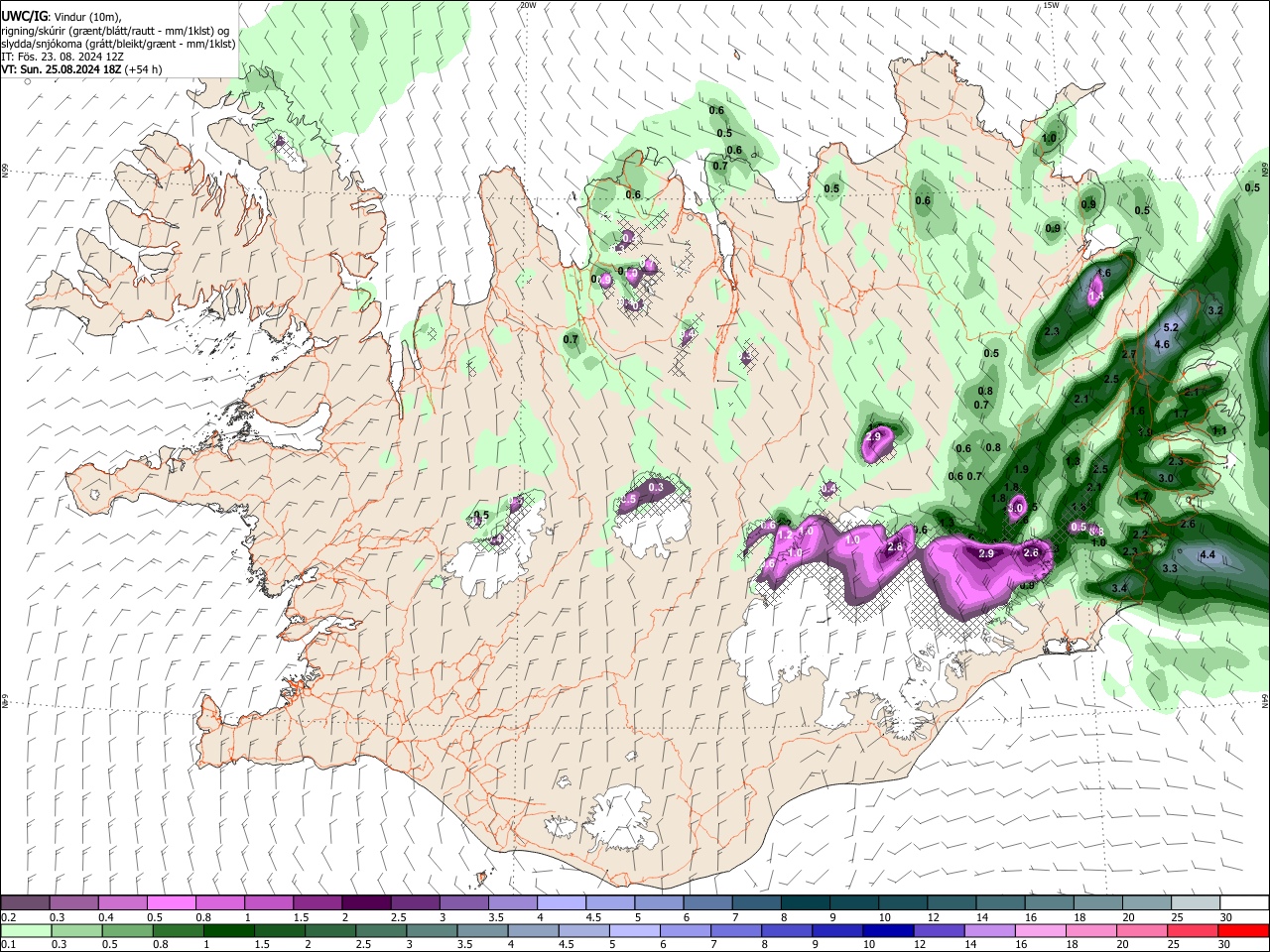
Task: Click the '2.8' snowfall value on the glacier edge
Action: [895, 547]
